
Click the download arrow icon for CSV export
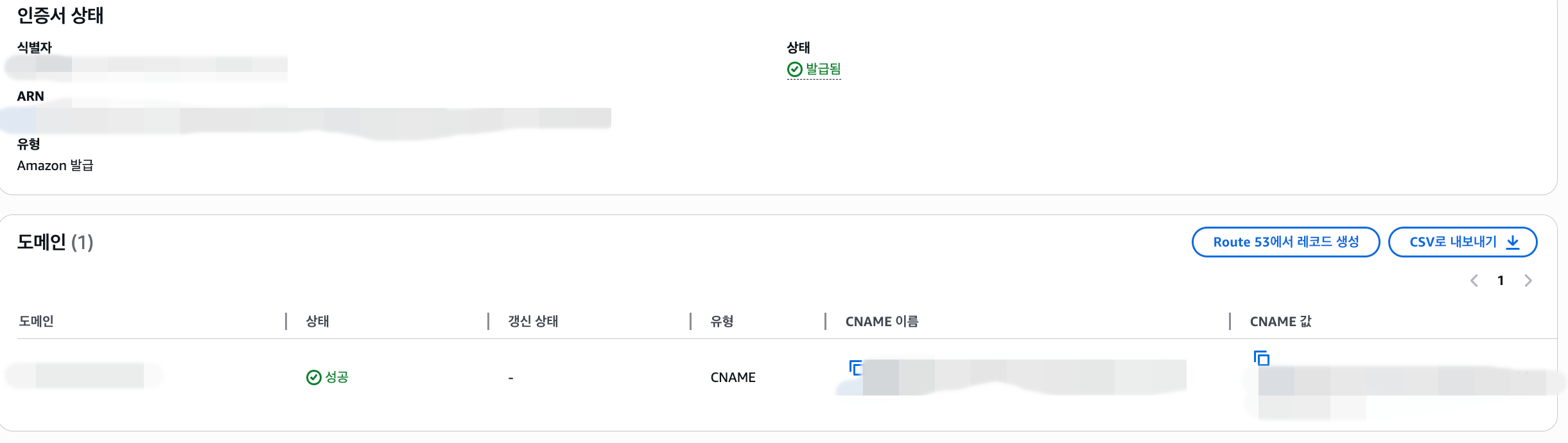coord(1513,242)
